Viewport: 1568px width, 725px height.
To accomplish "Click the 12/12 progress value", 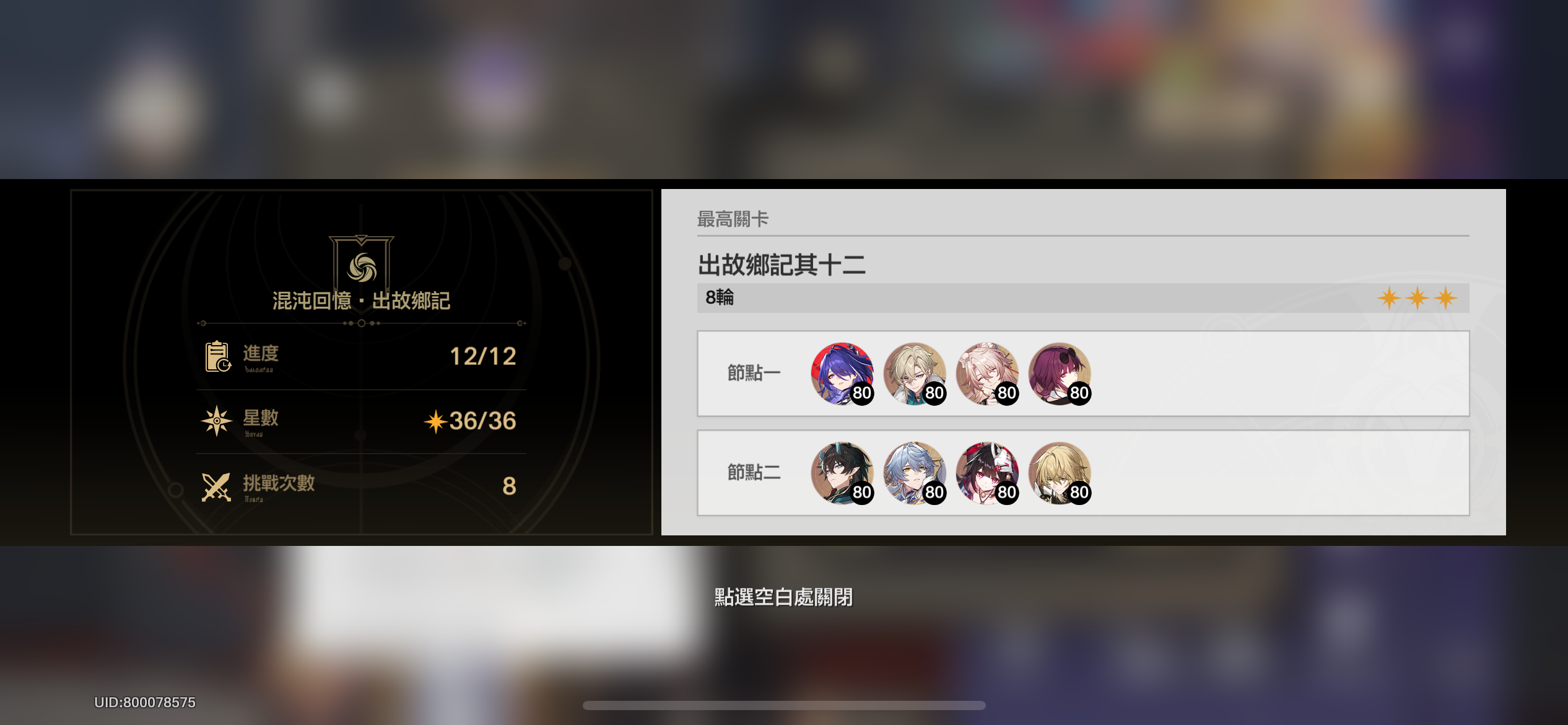I will point(482,356).
